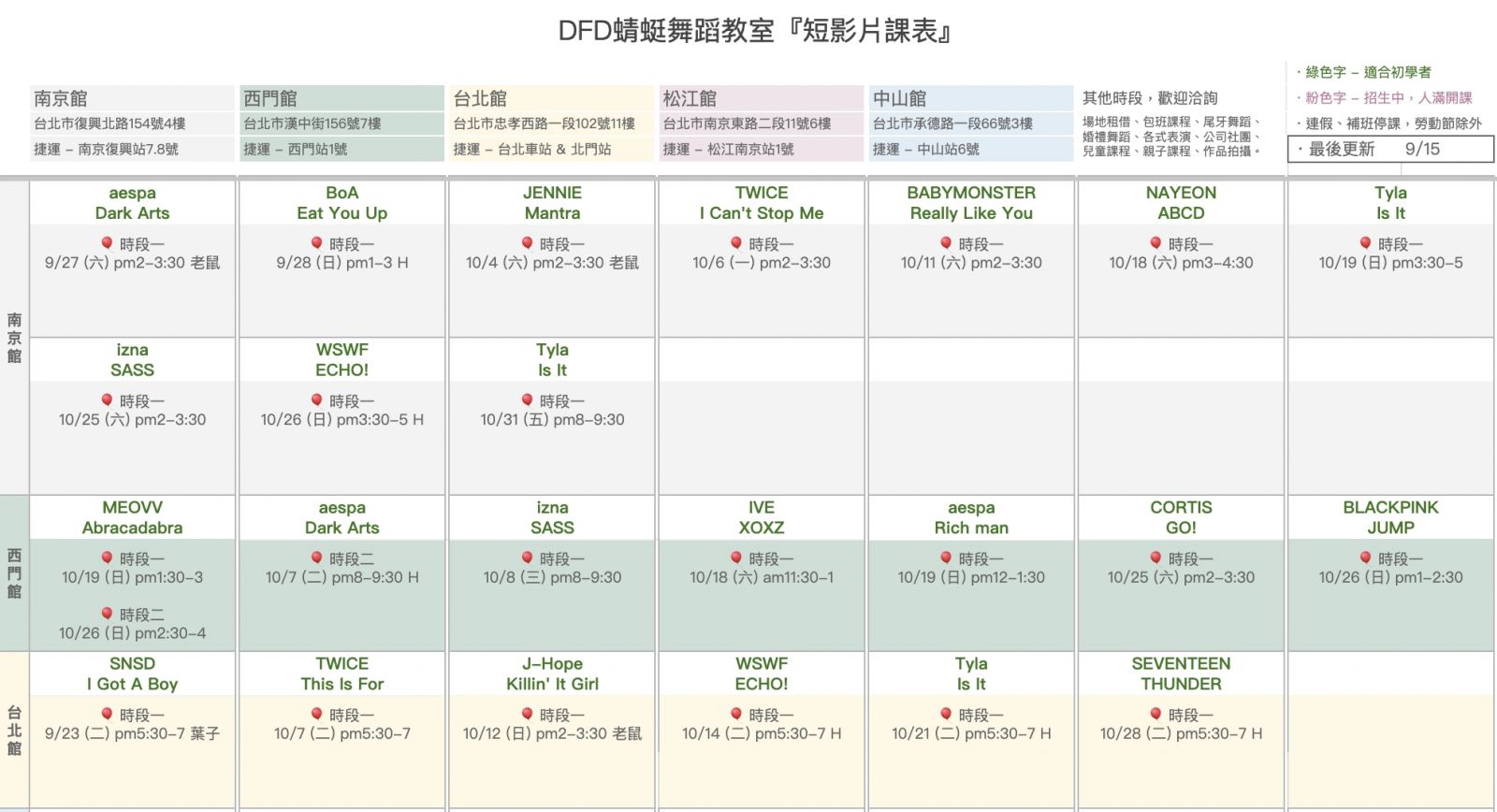Click time 9/28 (日) pm1–3 H
The width and height of the screenshot is (1497, 812).
[x=342, y=263]
